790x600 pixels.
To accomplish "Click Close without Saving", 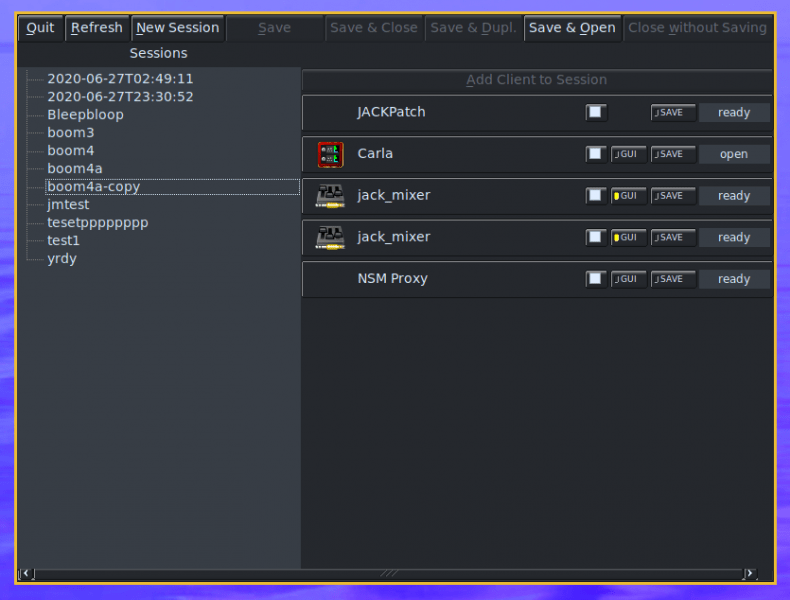I will tap(697, 28).
